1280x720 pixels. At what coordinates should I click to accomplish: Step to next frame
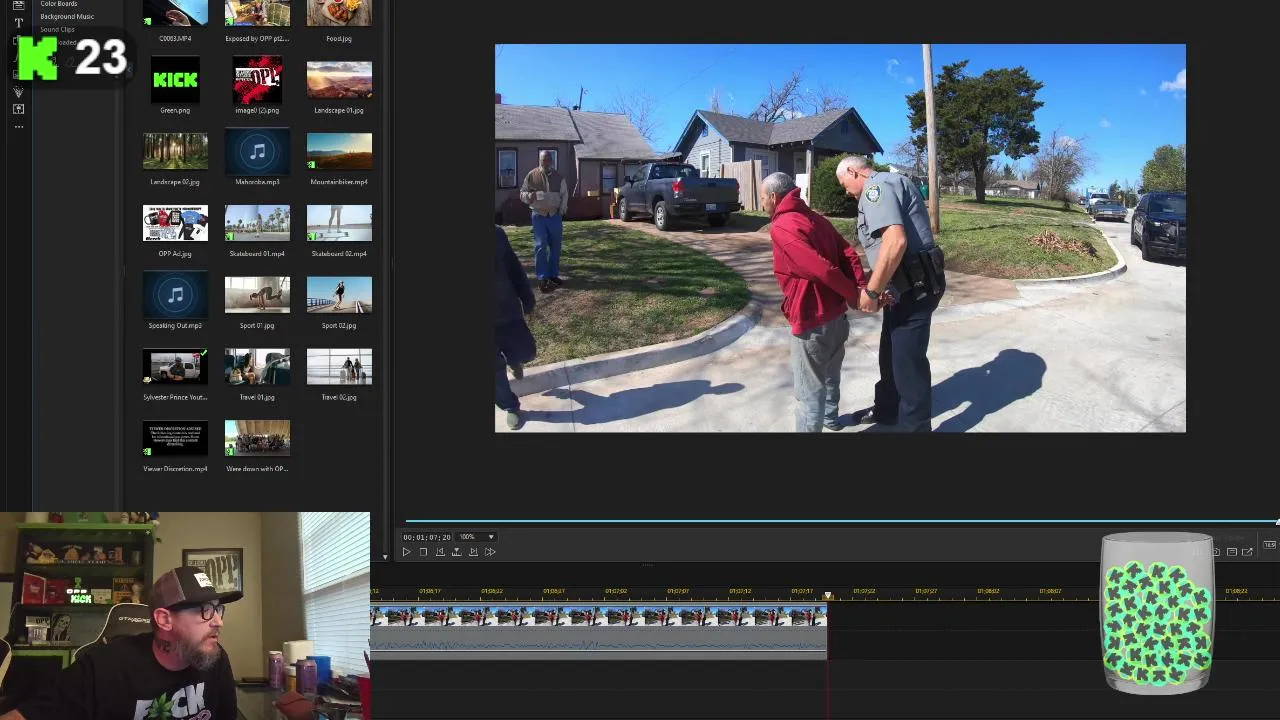coord(473,552)
